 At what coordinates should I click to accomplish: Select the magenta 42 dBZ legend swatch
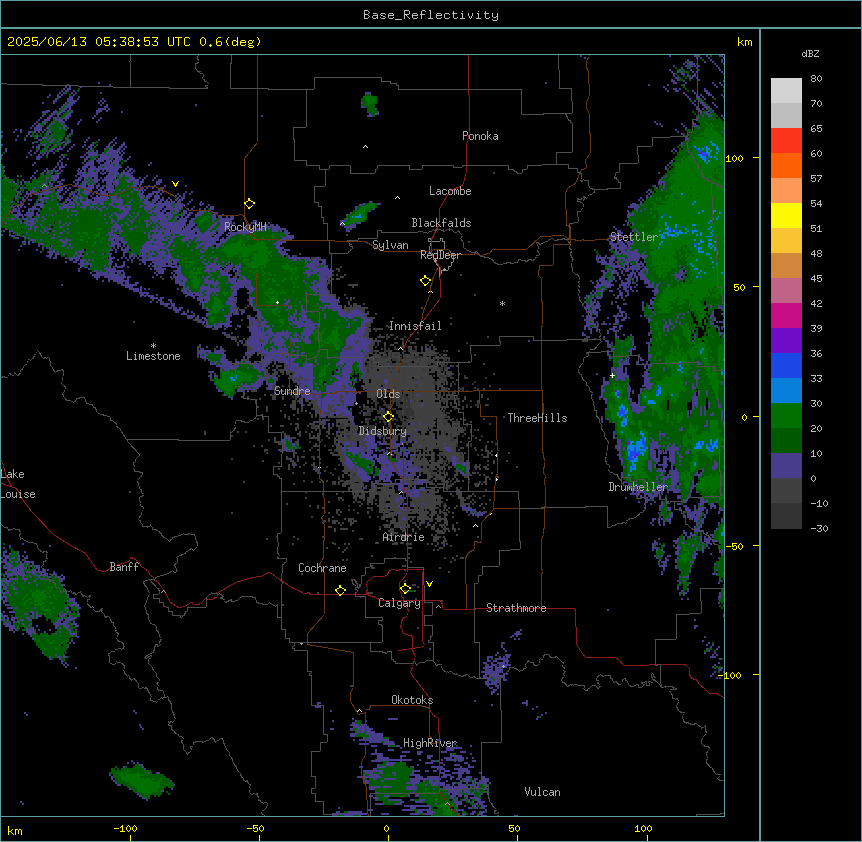coord(786,315)
